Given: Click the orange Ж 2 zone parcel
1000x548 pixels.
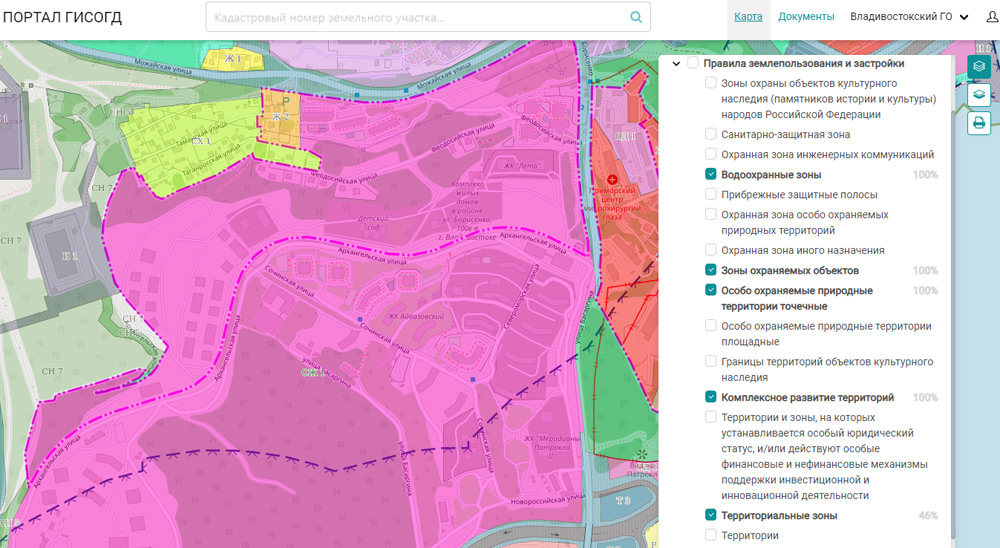Looking at the screenshot, I should pyautogui.click(x=279, y=118).
